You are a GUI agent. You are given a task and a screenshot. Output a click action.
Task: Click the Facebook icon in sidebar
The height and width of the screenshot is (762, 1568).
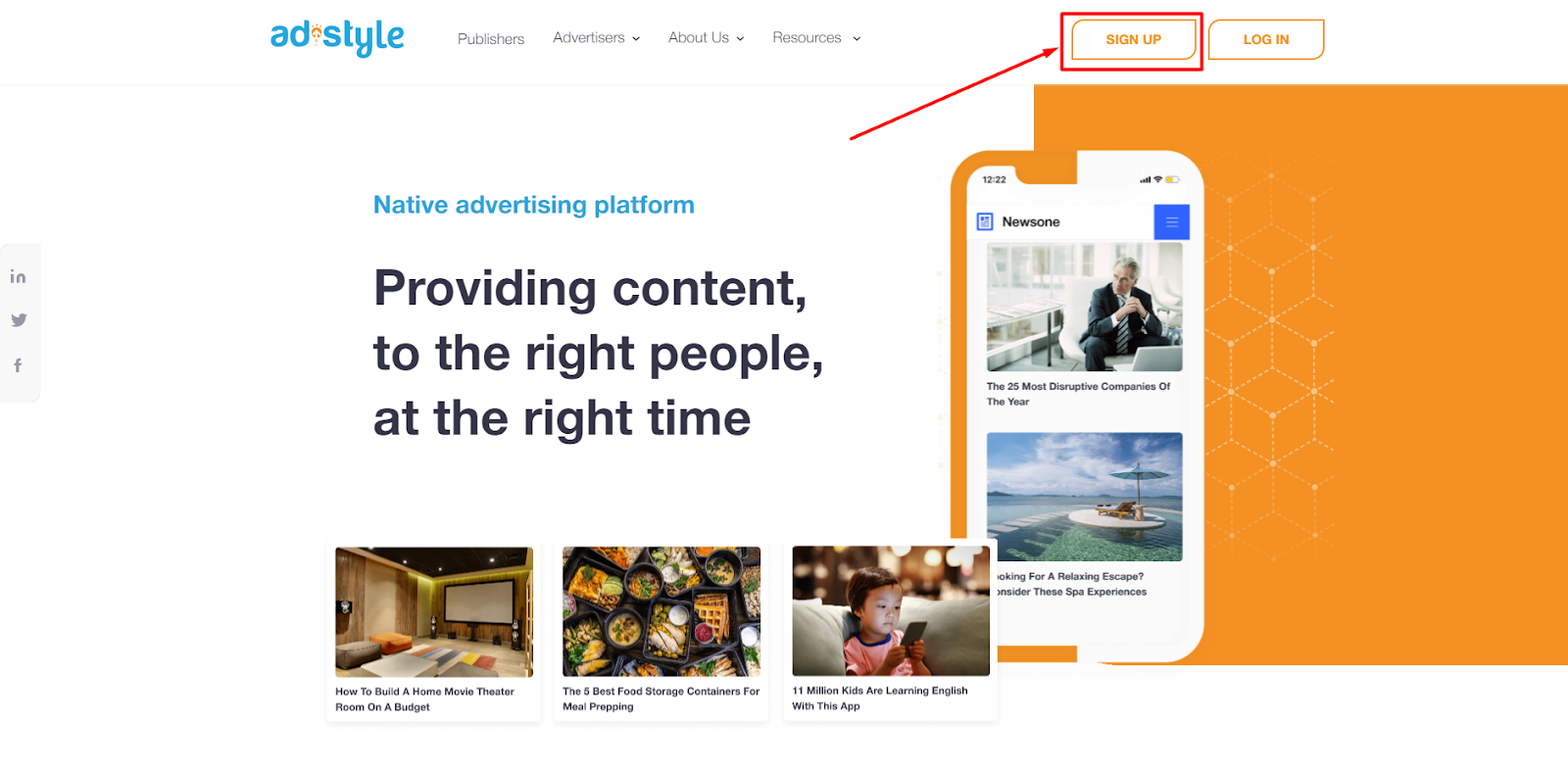tap(18, 365)
